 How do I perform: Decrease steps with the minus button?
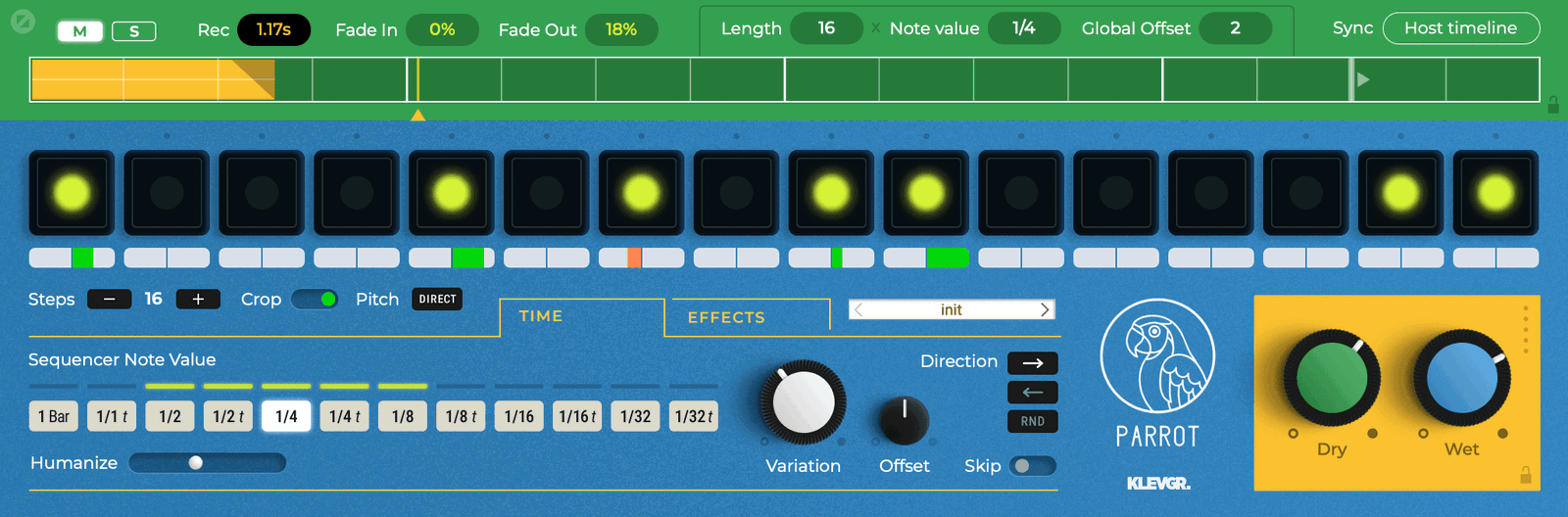(109, 300)
